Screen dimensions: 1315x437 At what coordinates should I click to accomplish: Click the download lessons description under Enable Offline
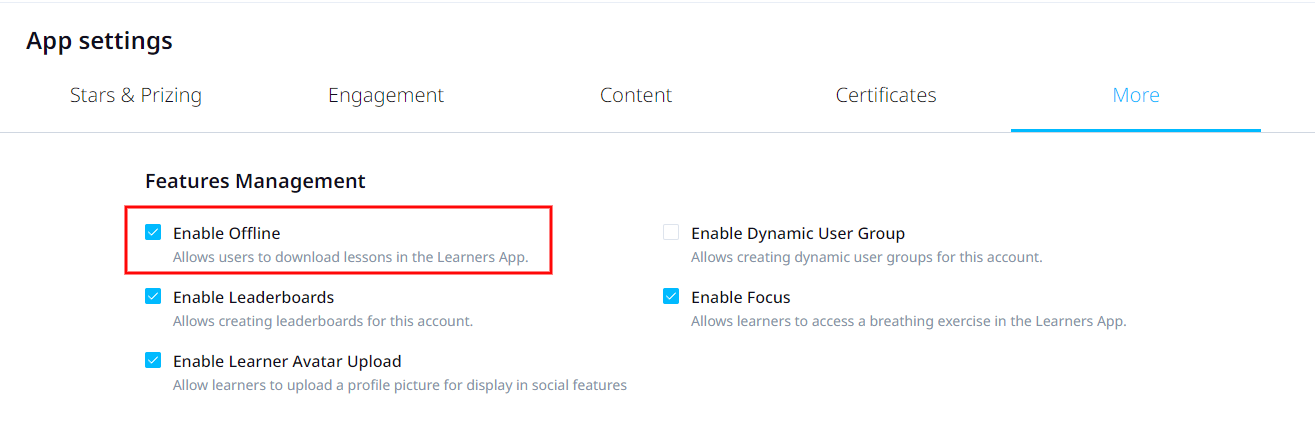click(350, 257)
